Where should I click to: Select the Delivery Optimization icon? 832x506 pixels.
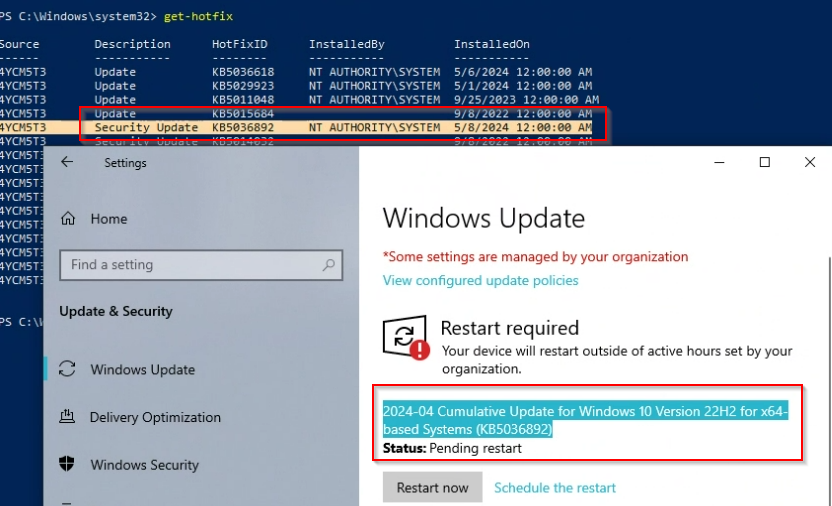click(x=67, y=417)
